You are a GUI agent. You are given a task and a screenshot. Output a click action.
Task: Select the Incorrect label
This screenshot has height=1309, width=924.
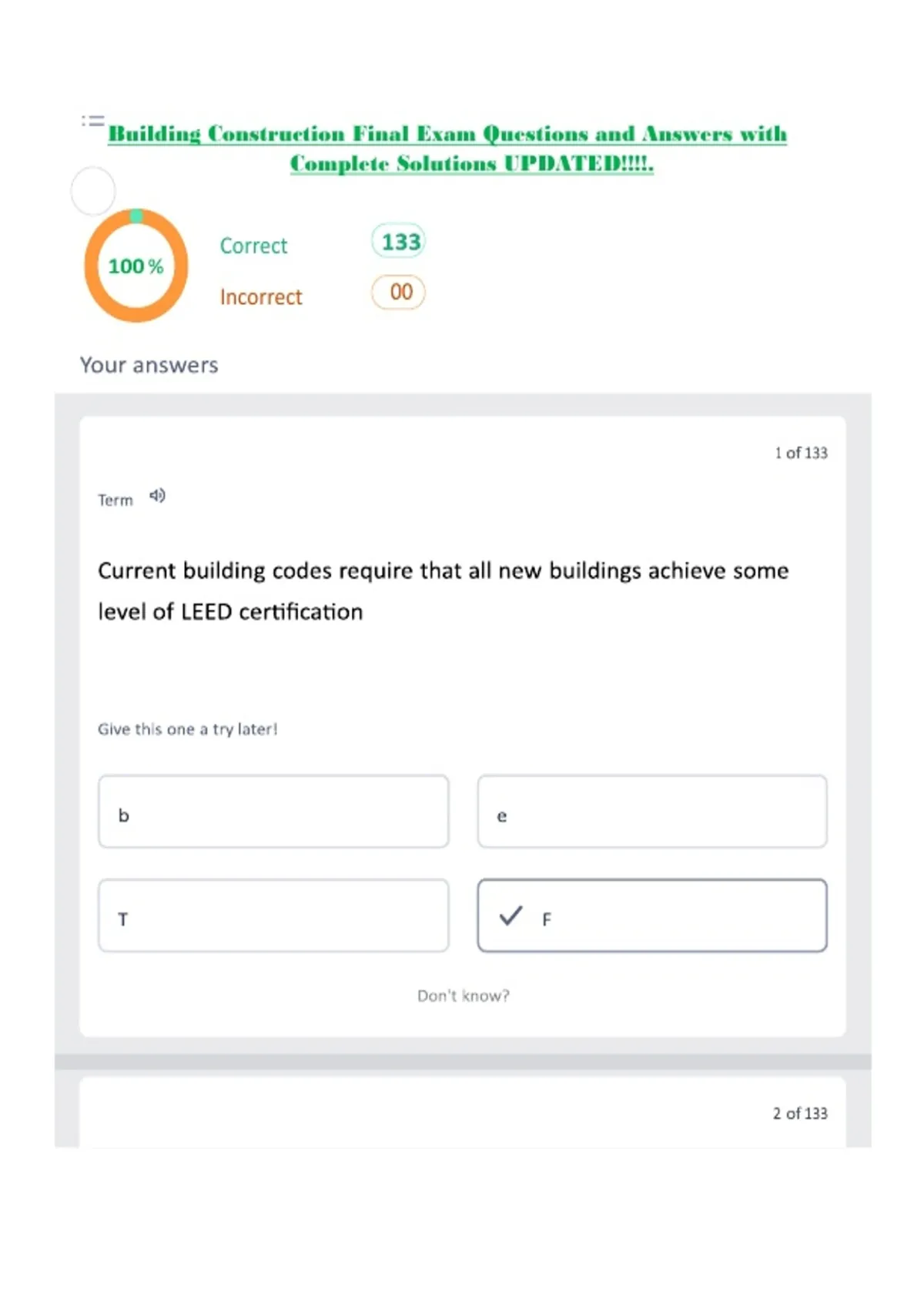[x=261, y=296]
